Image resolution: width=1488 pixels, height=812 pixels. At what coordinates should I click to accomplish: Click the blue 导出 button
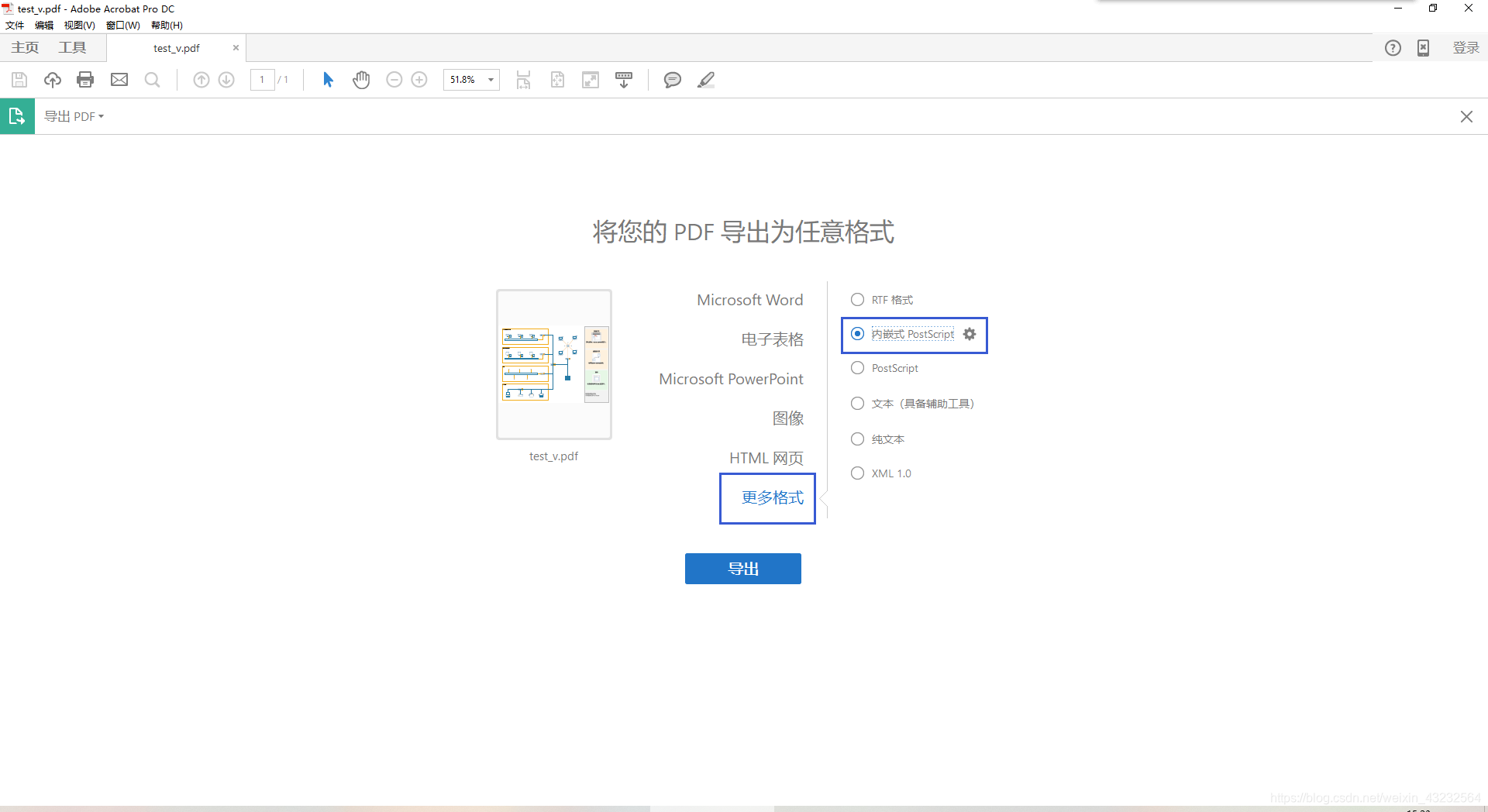point(743,569)
